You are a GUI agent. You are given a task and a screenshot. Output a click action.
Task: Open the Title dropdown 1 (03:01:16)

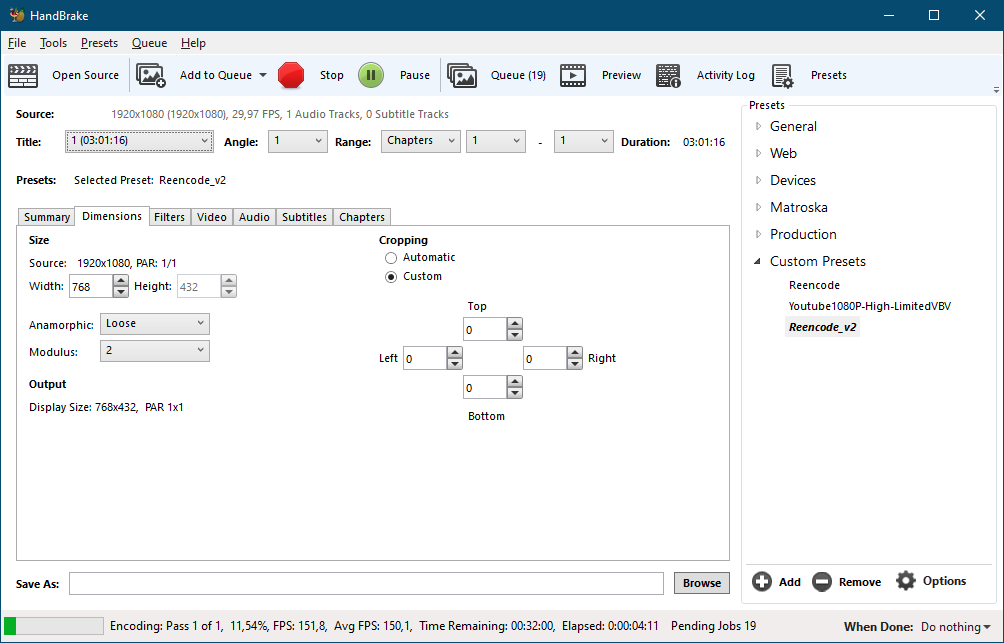tap(139, 141)
